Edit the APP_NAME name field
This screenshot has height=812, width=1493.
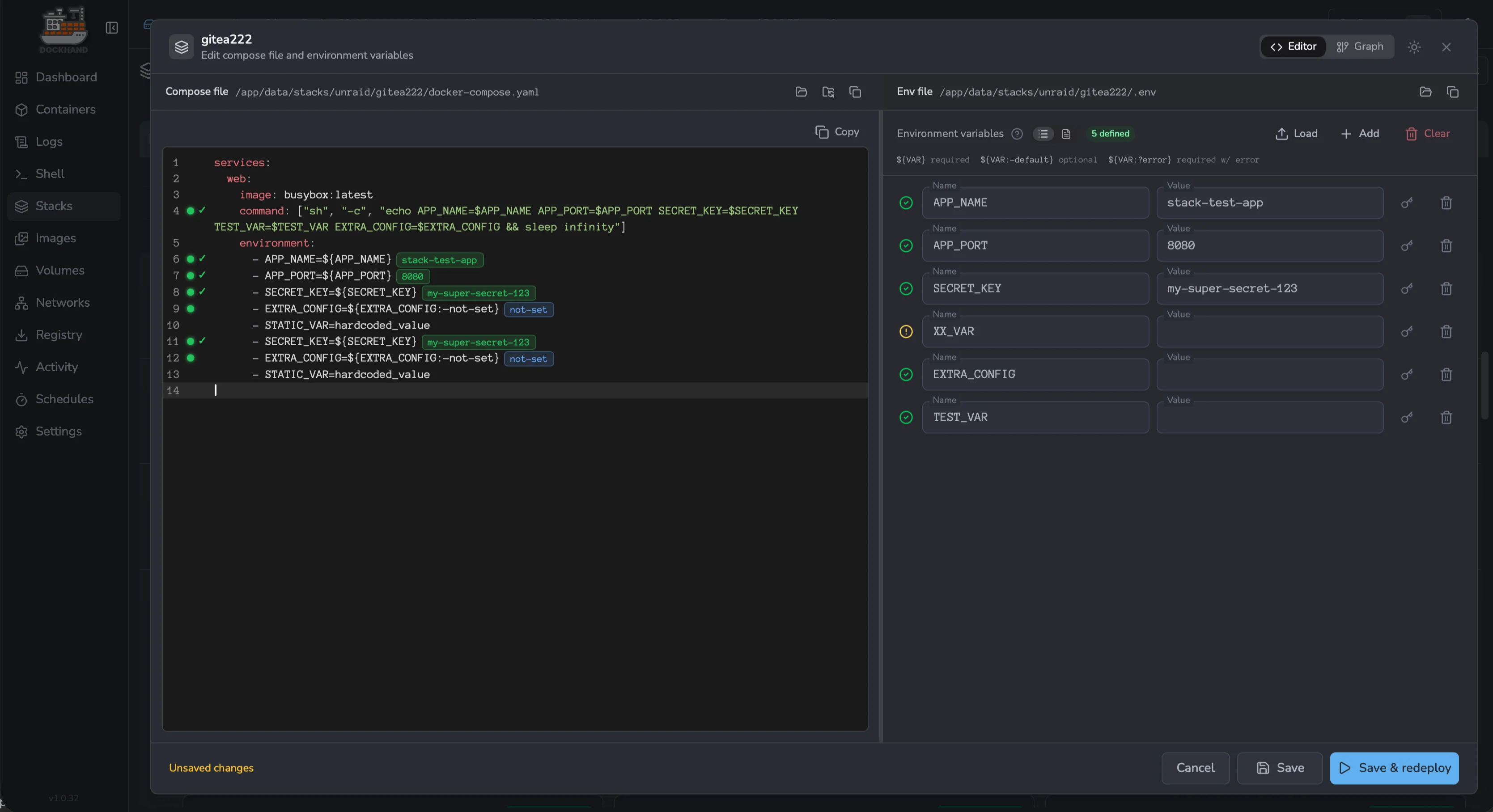1035,203
